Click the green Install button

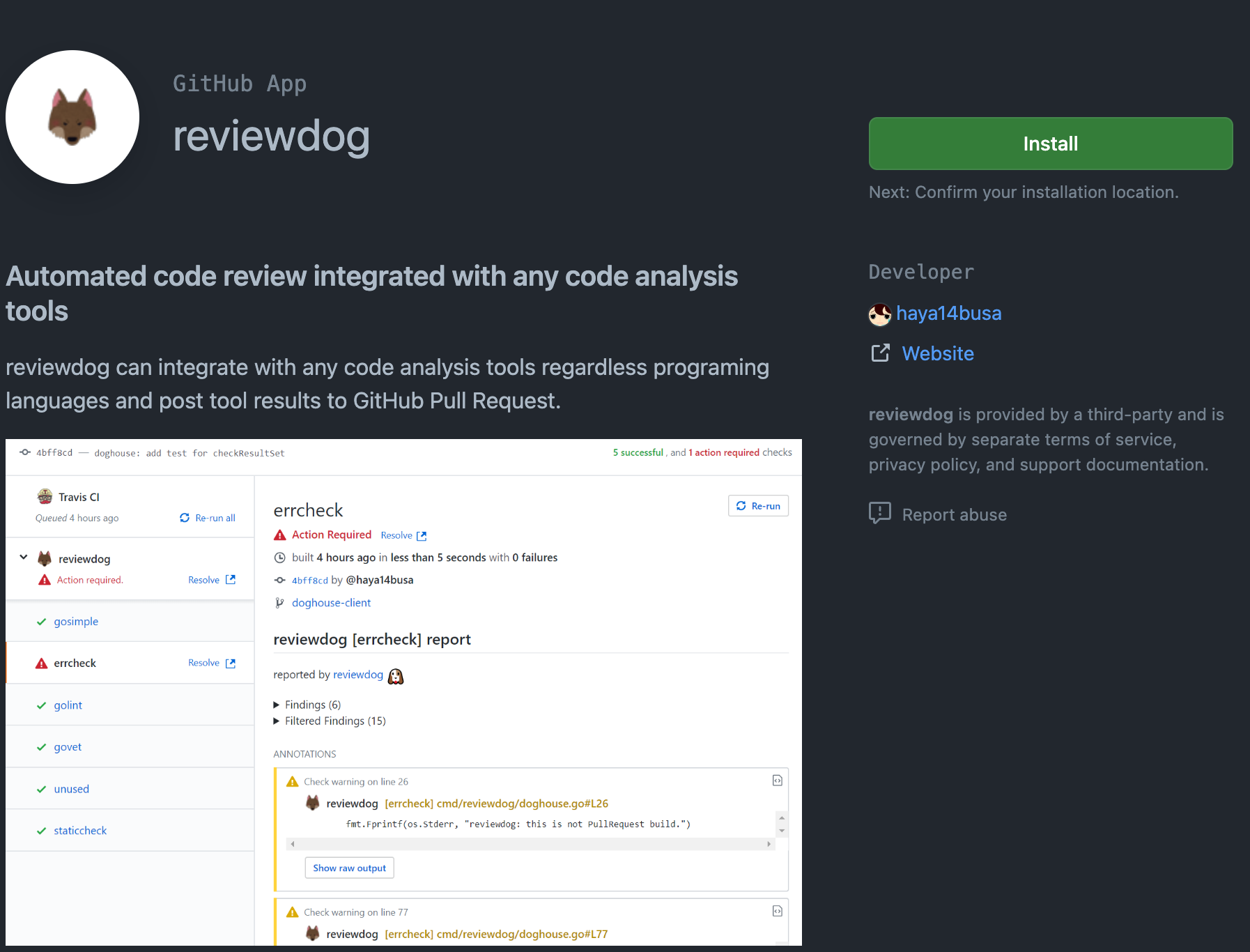point(1050,144)
